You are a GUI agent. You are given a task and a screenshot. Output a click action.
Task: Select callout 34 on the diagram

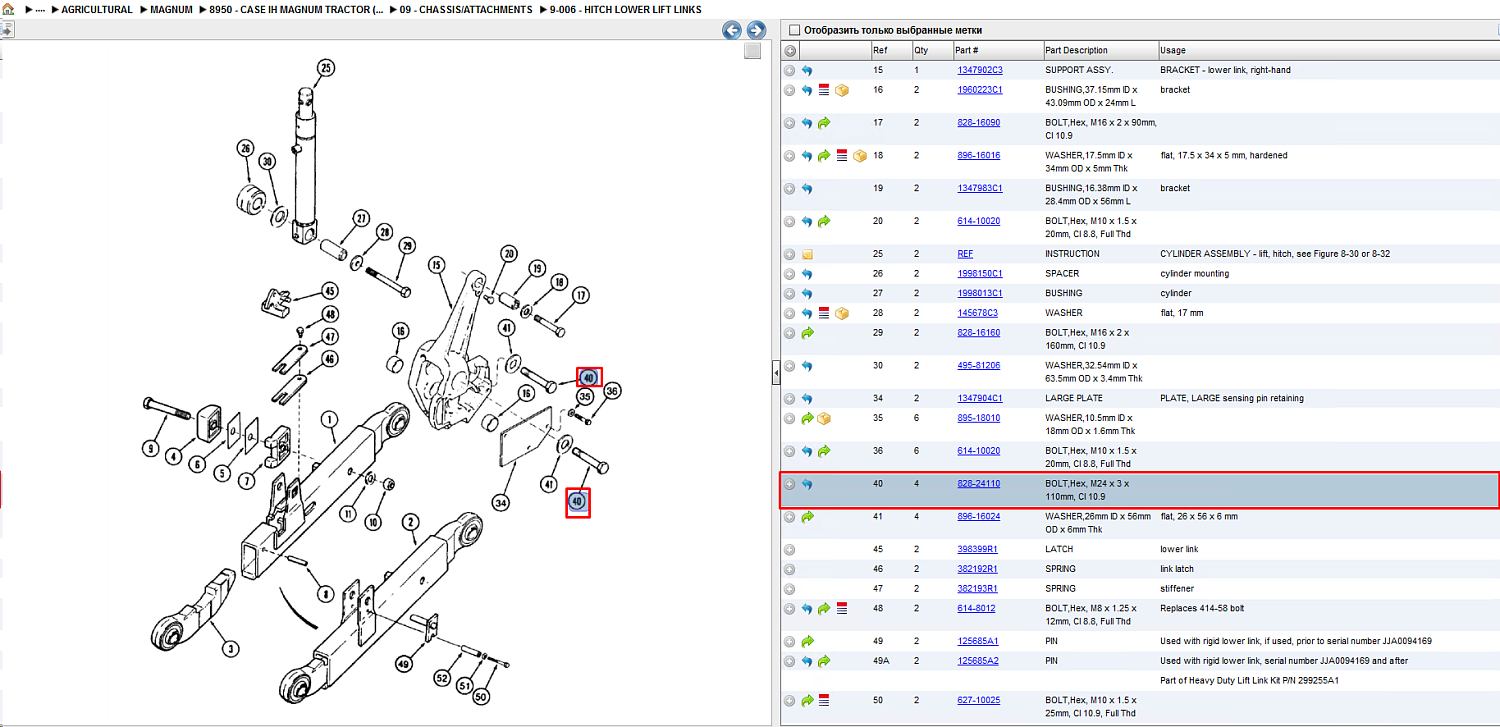[500, 501]
